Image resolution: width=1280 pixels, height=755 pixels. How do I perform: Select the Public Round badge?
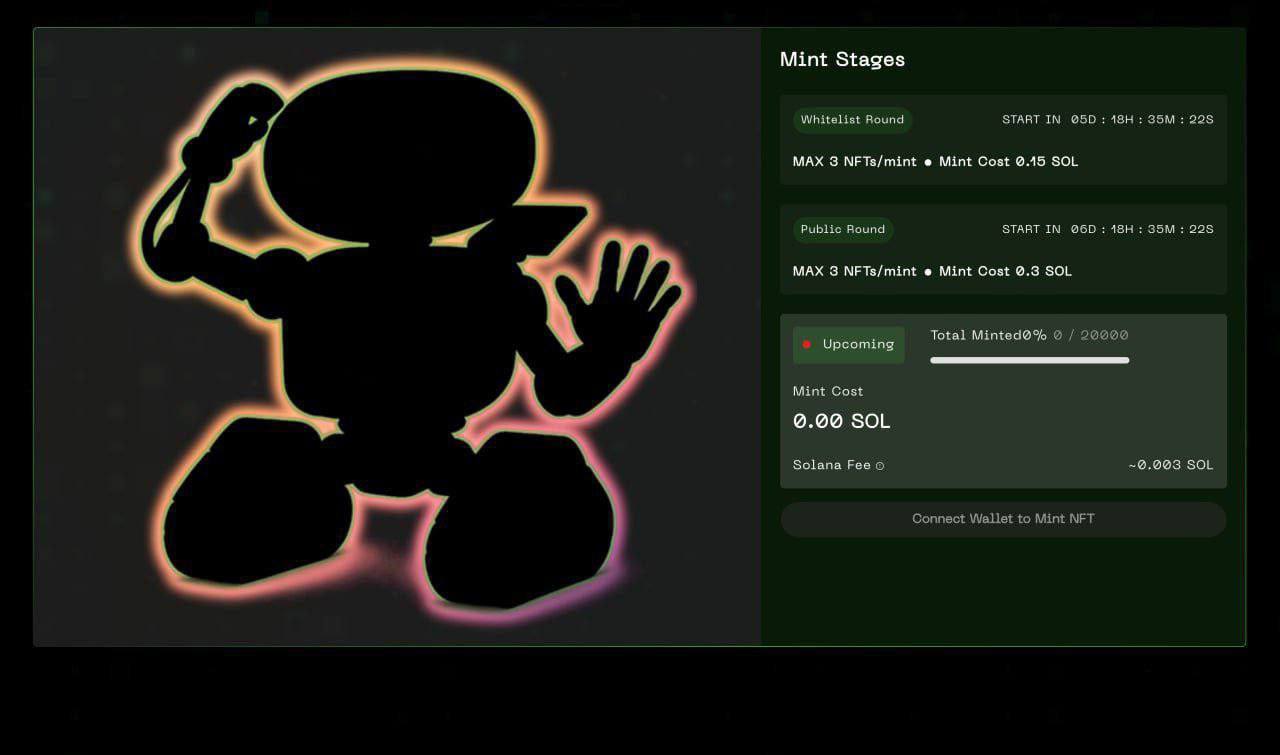[x=843, y=230]
